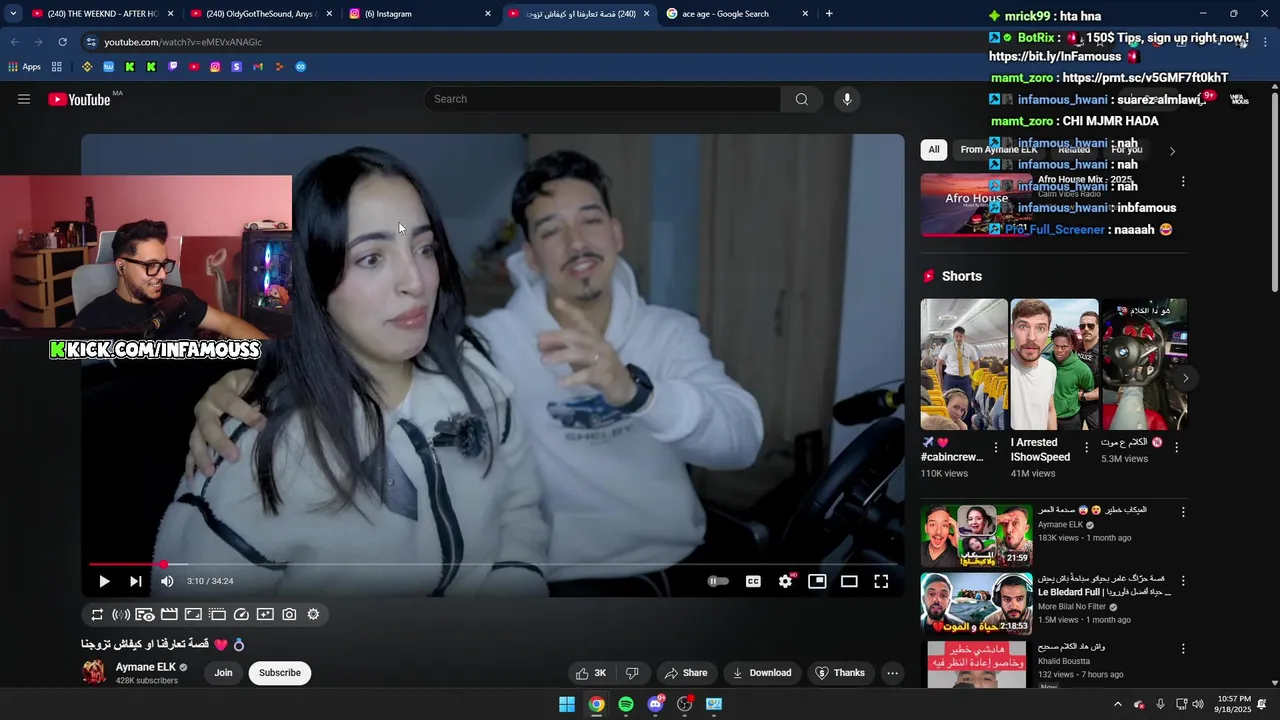Image resolution: width=1280 pixels, height=720 pixels.
Task: Open options for I Arrested IShowSpeed short
Action: pos(1086,448)
